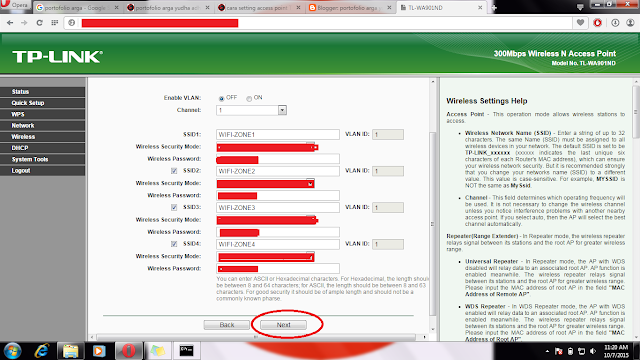
Task: Click the TP-LINK logo
Action: [57, 57]
